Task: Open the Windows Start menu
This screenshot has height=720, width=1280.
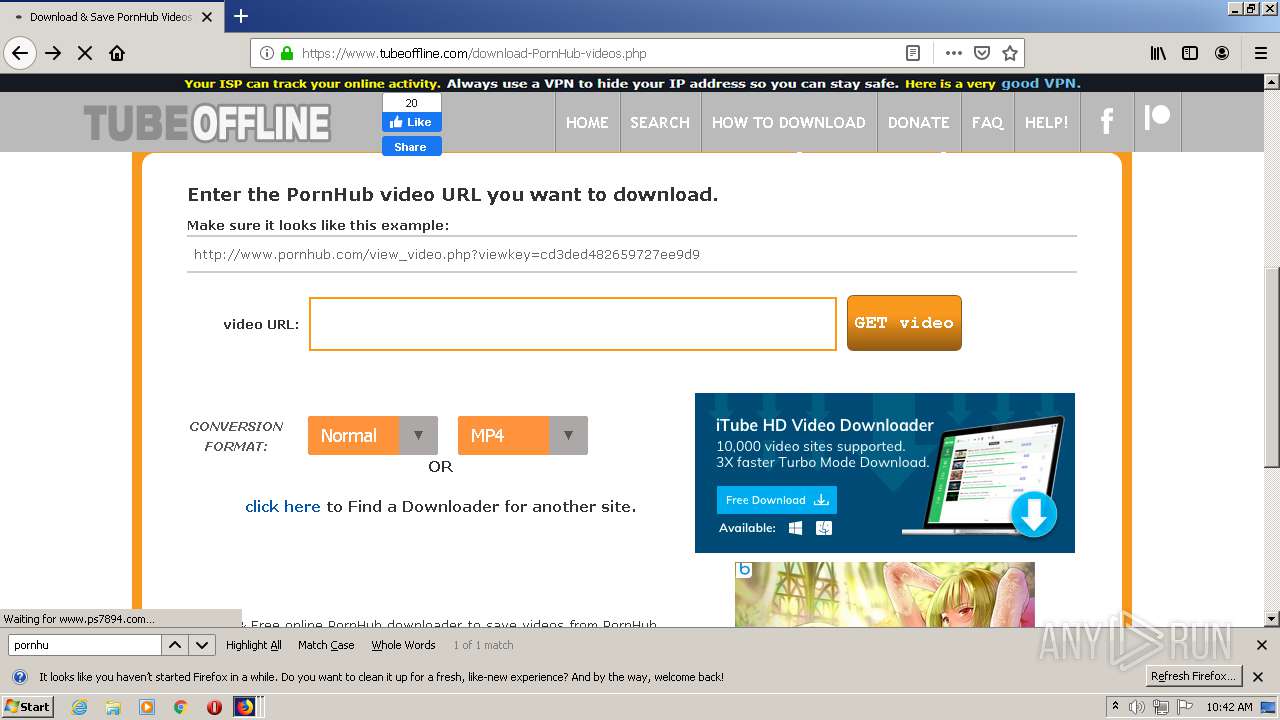Action: click(28, 707)
